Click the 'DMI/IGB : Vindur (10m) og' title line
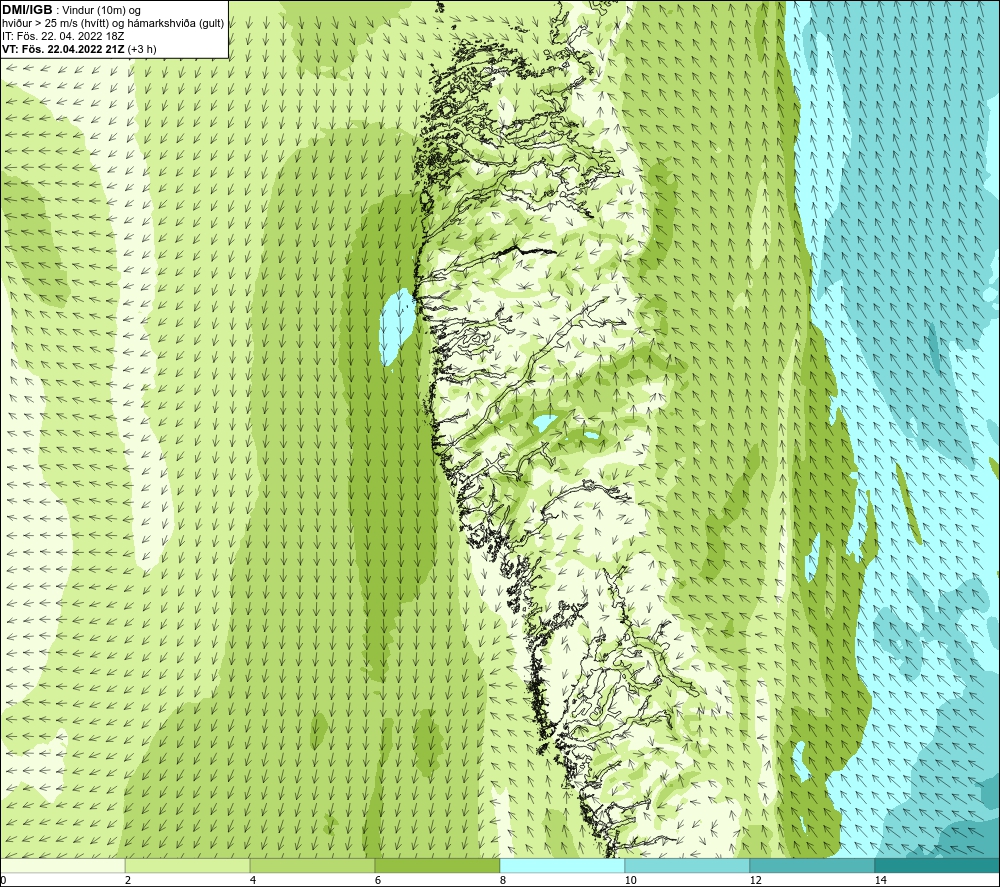 pyautogui.click(x=71, y=10)
